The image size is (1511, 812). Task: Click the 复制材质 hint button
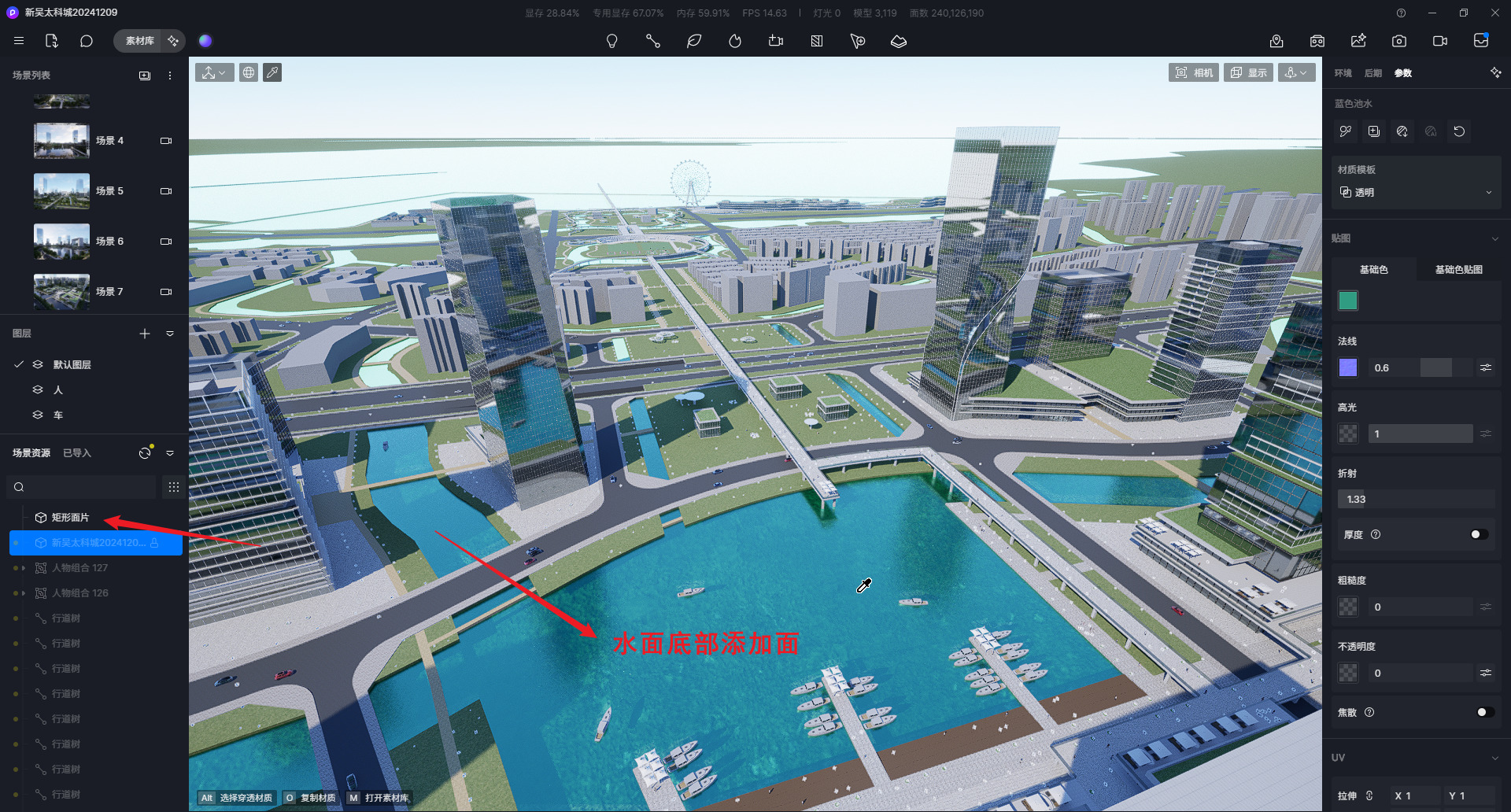pyautogui.click(x=310, y=798)
